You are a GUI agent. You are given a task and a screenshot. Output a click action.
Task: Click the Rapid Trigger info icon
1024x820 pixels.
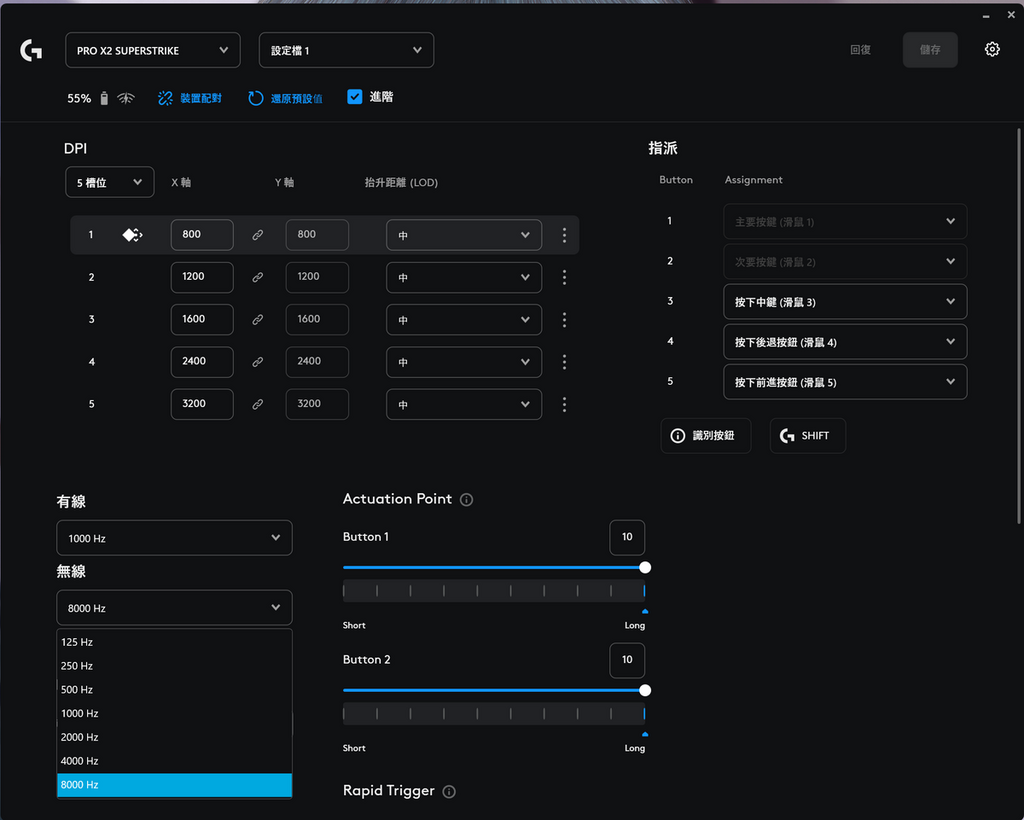coord(449,791)
